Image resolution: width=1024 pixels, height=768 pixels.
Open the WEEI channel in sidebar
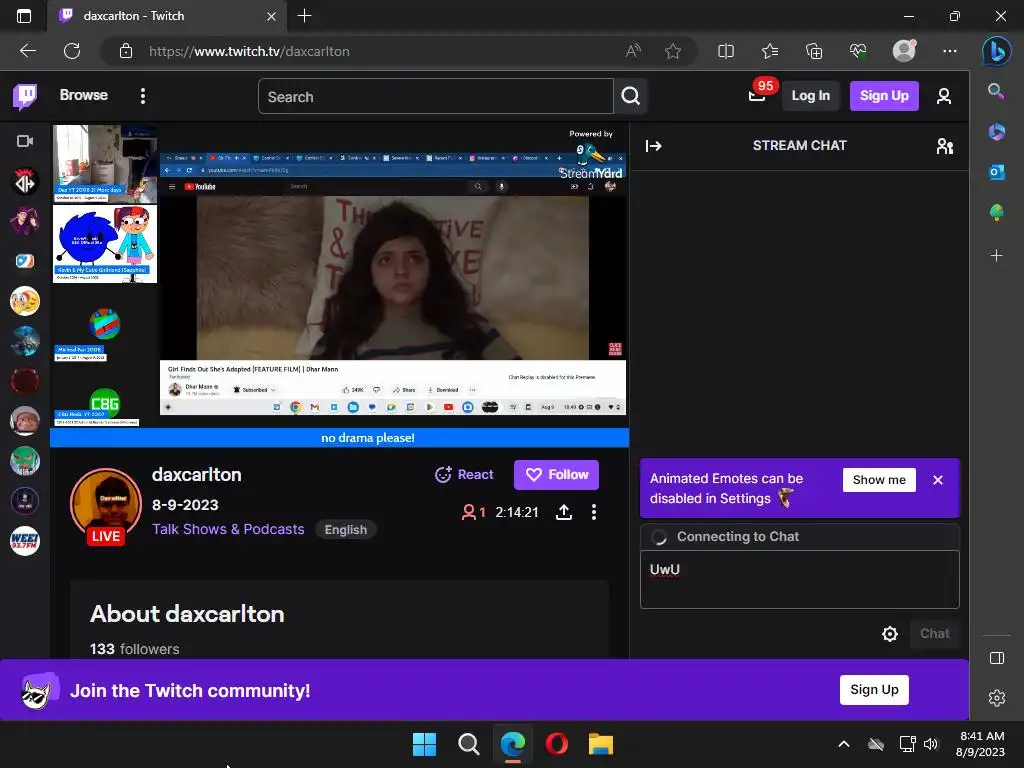pos(25,541)
